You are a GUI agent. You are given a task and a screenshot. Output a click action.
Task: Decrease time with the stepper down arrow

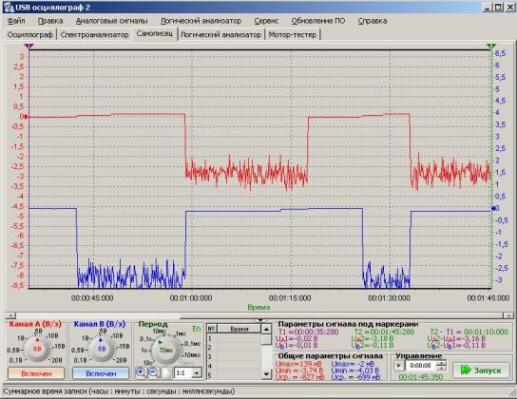point(441,368)
